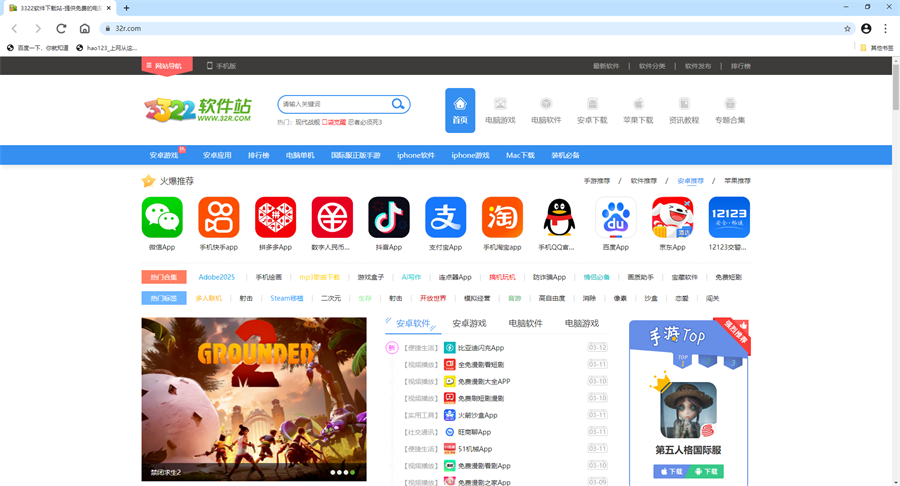
Task: Select the rank 2 badge
Action: tap(708, 360)
